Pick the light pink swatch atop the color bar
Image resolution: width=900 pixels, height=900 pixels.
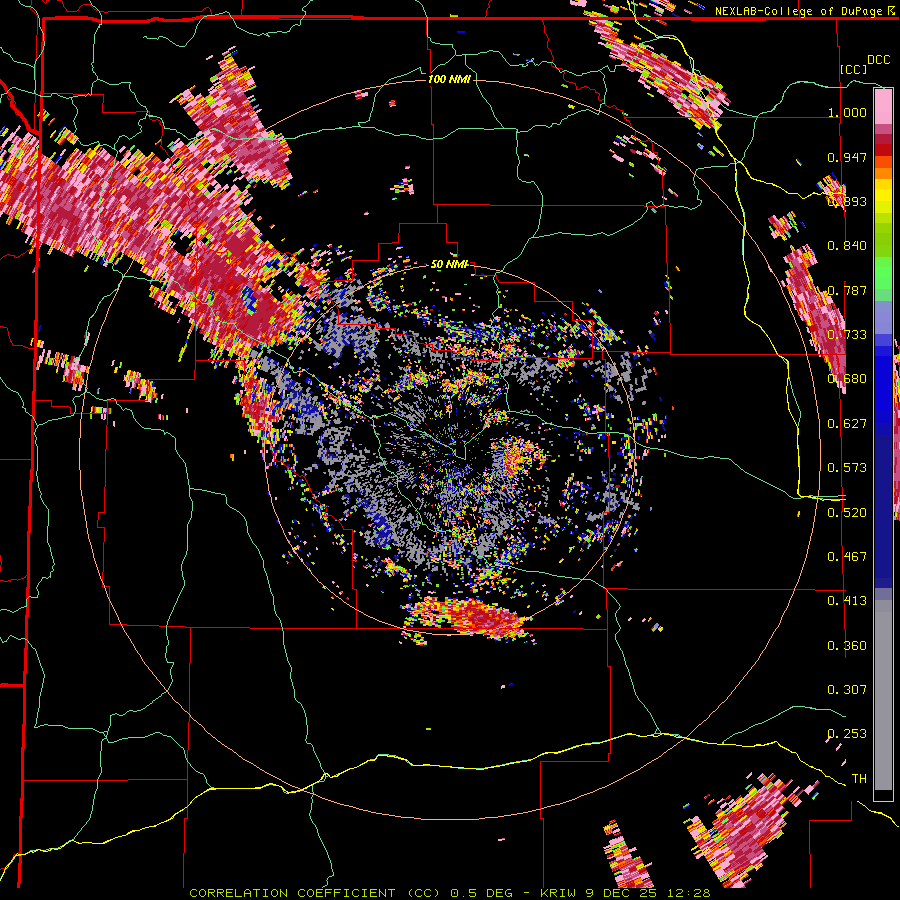pos(883,106)
